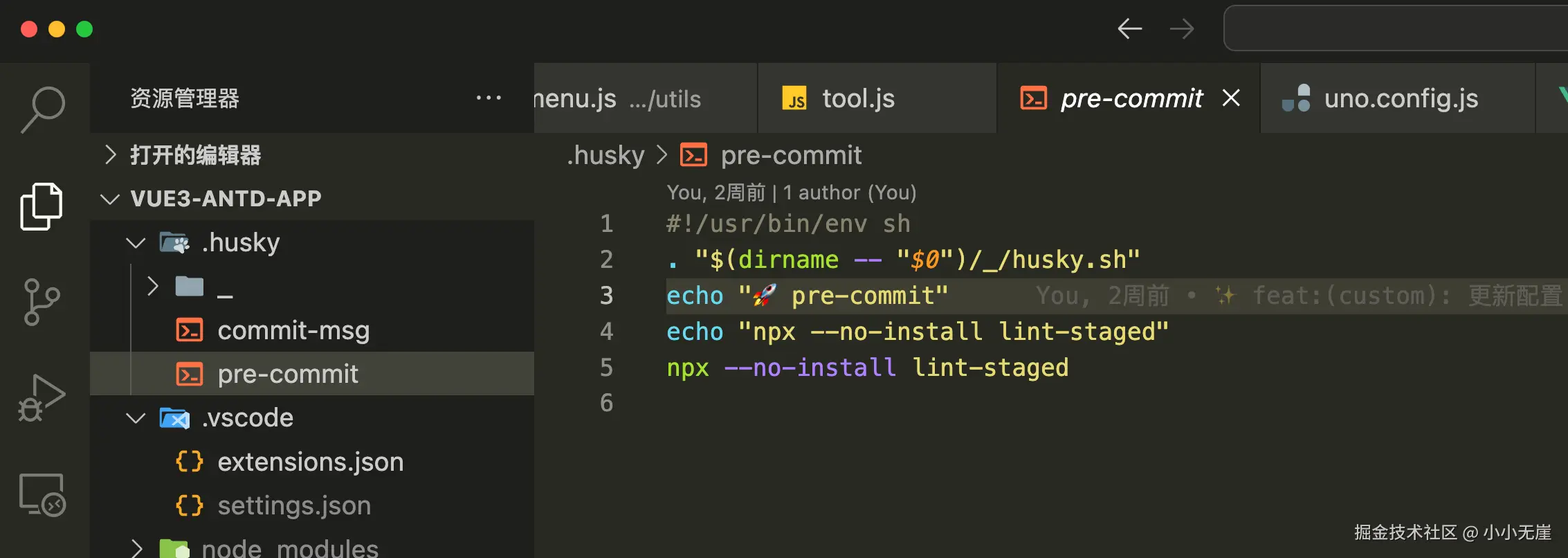Select the pre-commit editor tab

pyautogui.click(x=1129, y=98)
